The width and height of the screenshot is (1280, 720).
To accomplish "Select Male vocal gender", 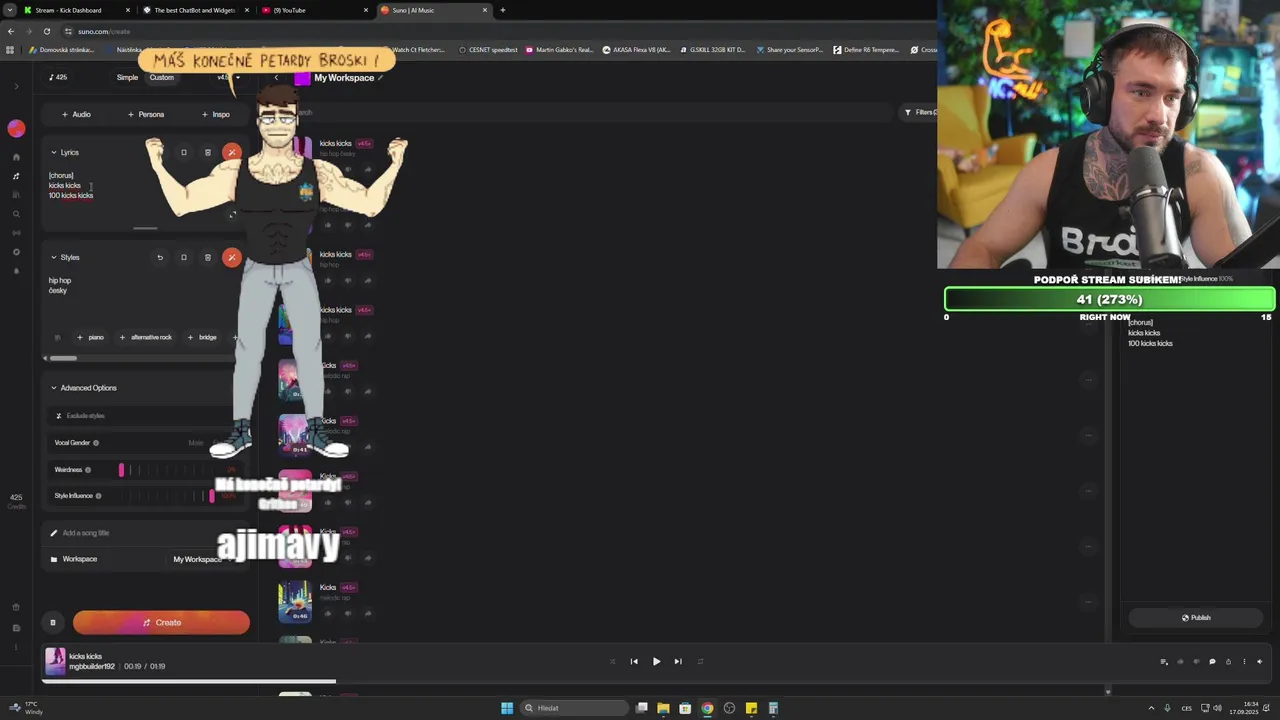I will (x=196, y=443).
